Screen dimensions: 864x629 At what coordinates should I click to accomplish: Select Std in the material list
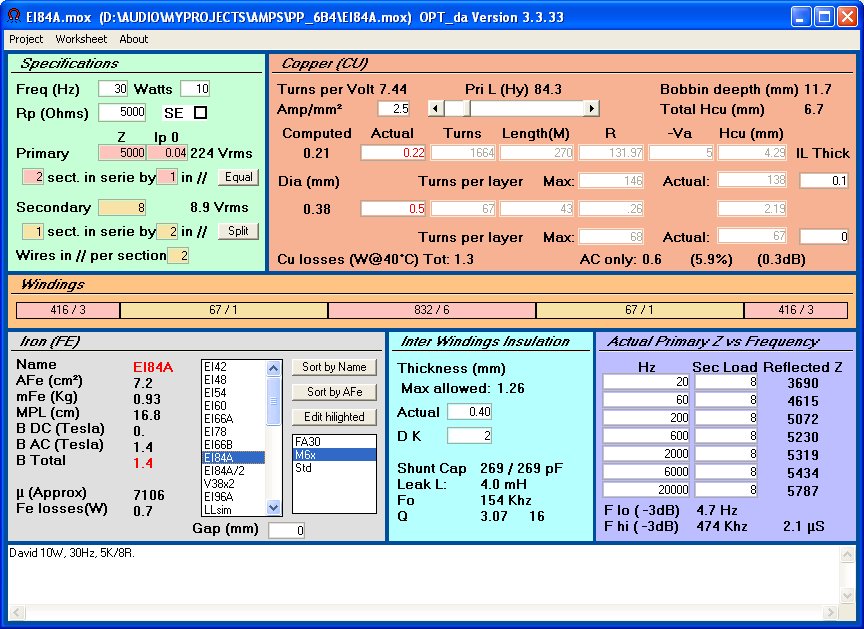tap(334, 468)
